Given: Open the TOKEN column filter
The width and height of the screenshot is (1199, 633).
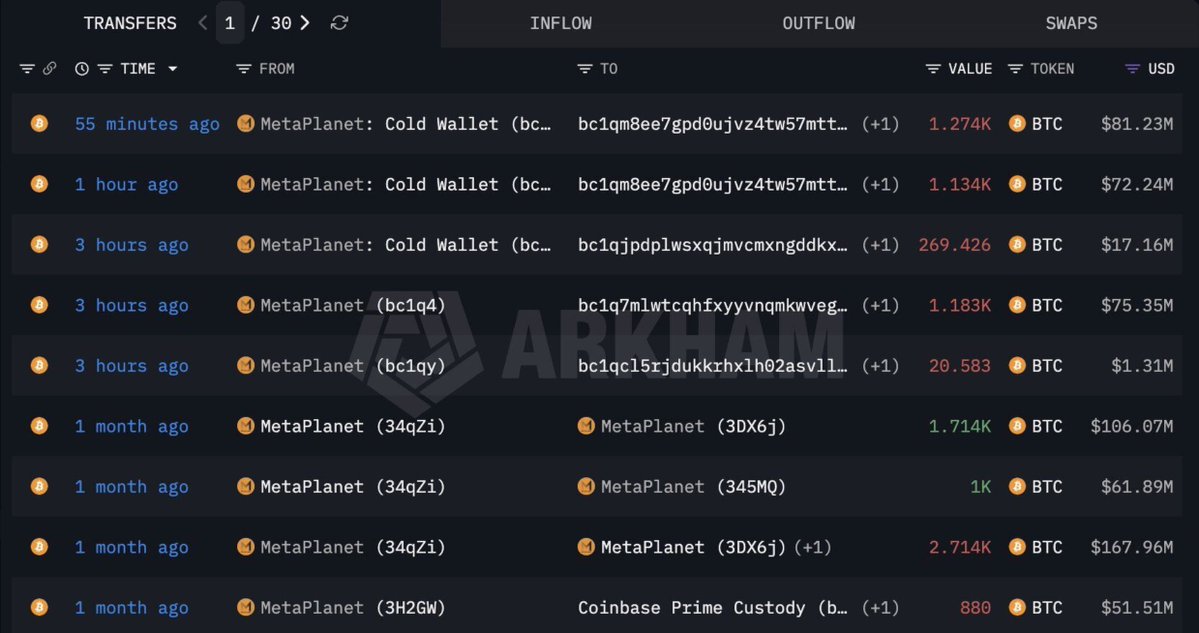Looking at the screenshot, I should point(1015,69).
